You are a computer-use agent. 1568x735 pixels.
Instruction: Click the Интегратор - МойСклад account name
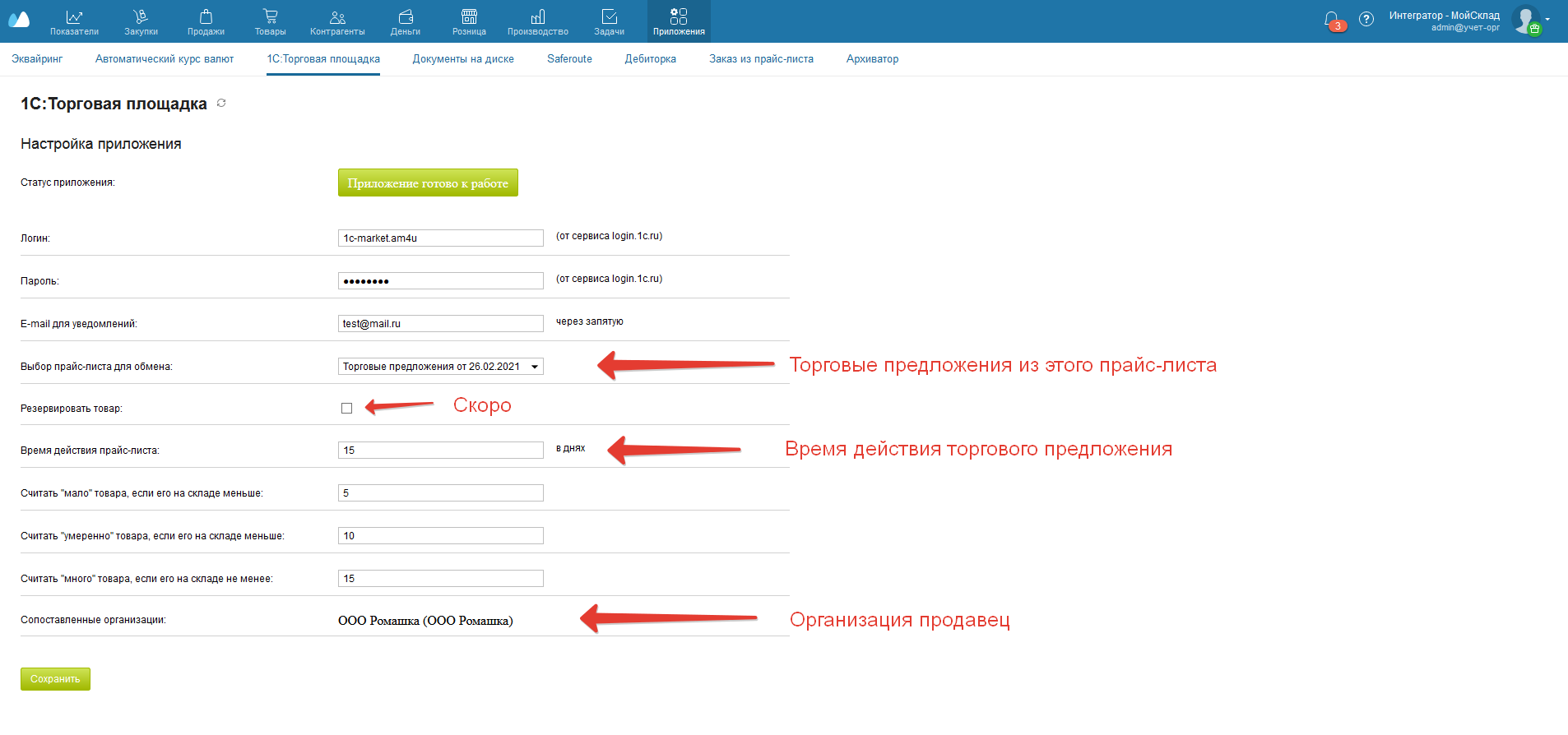coord(1444,15)
